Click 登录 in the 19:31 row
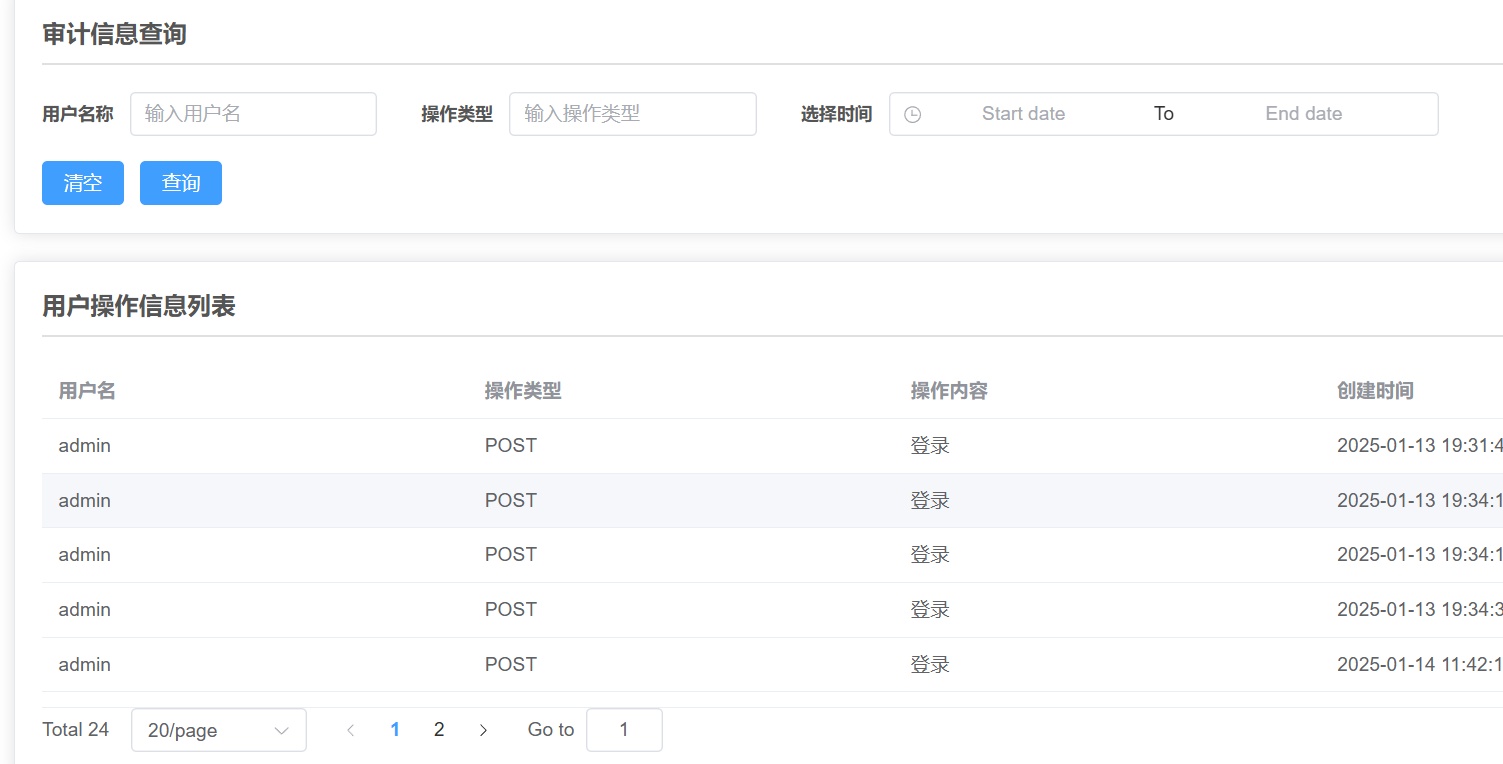This screenshot has height=764, width=1503. coord(930,446)
